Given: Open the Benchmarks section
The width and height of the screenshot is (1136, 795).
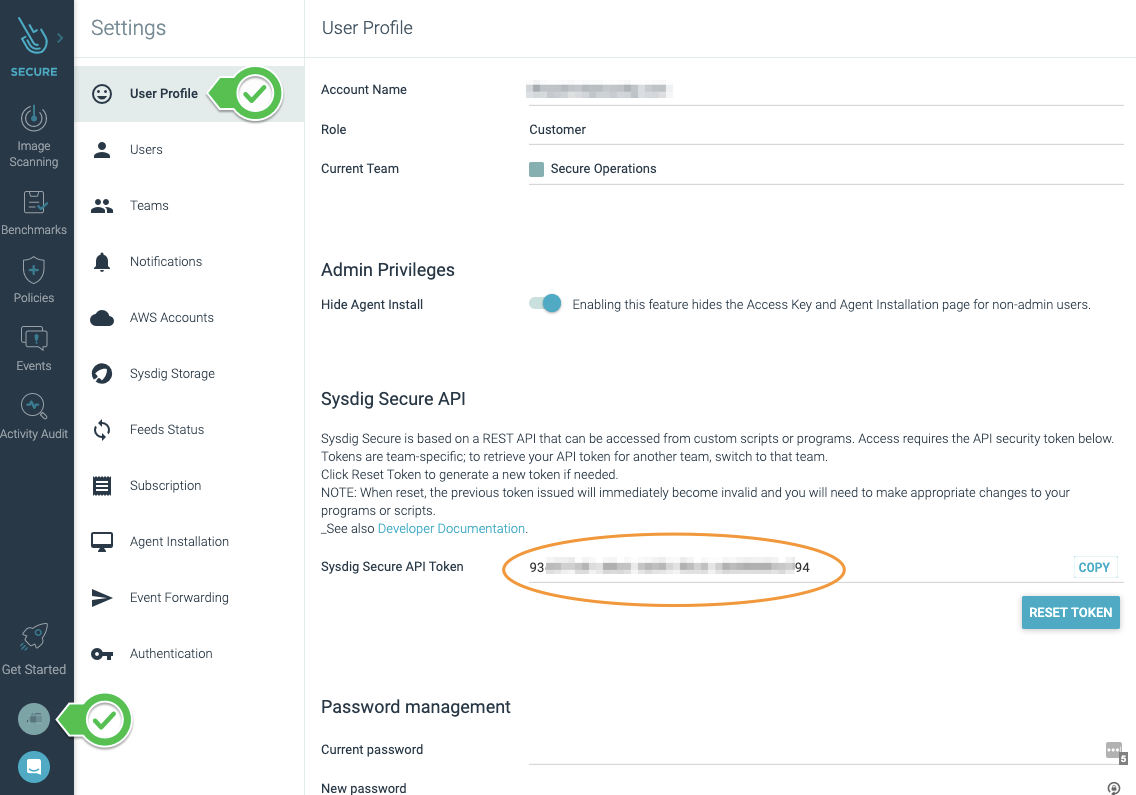Looking at the screenshot, I should 33,213.
